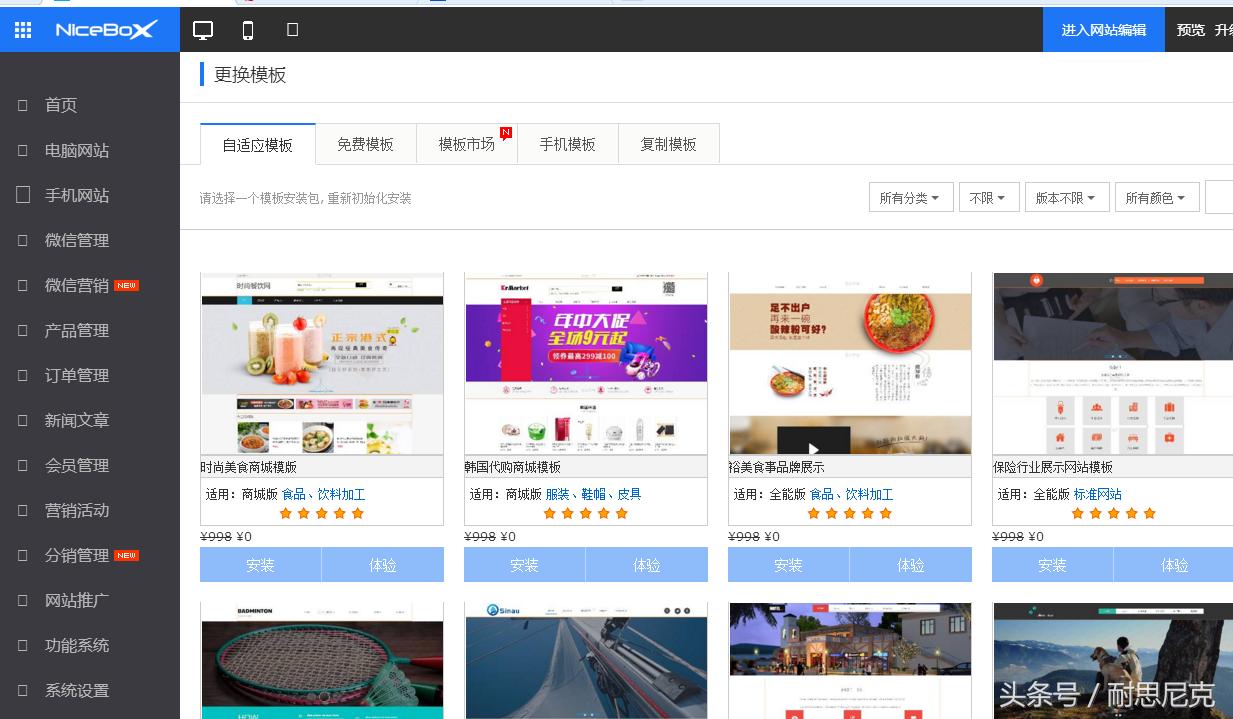Open the 模板市场 tab with N badge
This screenshot has width=1233, height=719.
point(467,143)
